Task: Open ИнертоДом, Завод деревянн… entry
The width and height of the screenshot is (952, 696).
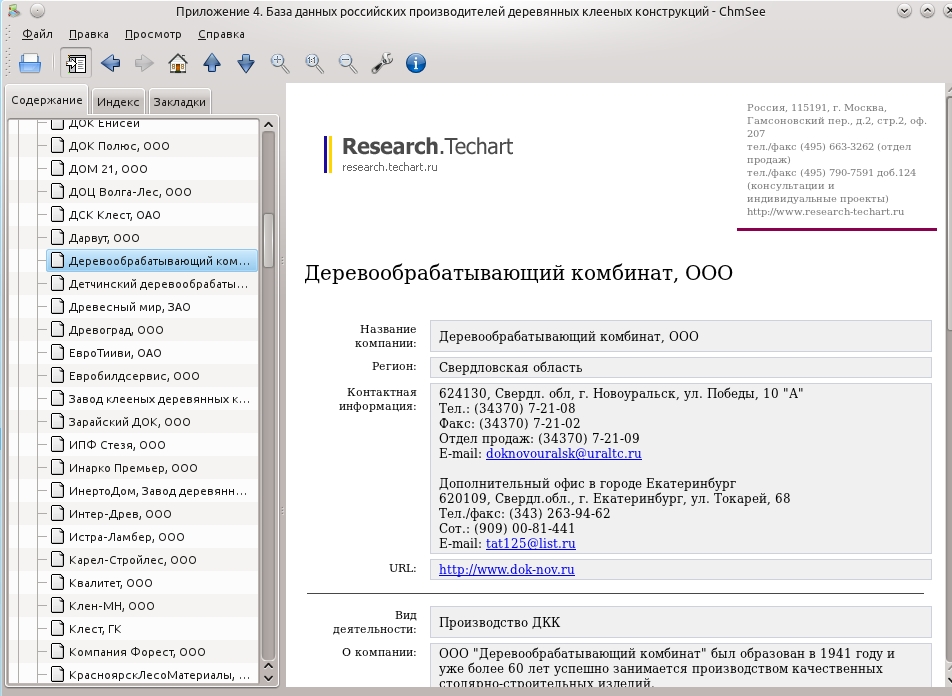Action: pyautogui.click(x=157, y=491)
